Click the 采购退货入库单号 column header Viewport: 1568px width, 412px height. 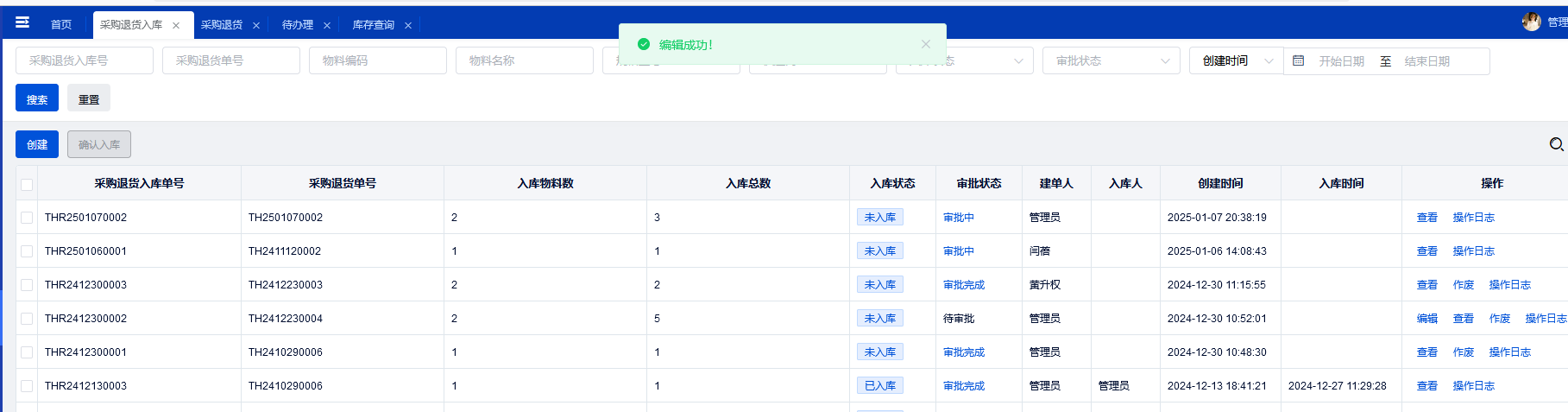point(139,183)
